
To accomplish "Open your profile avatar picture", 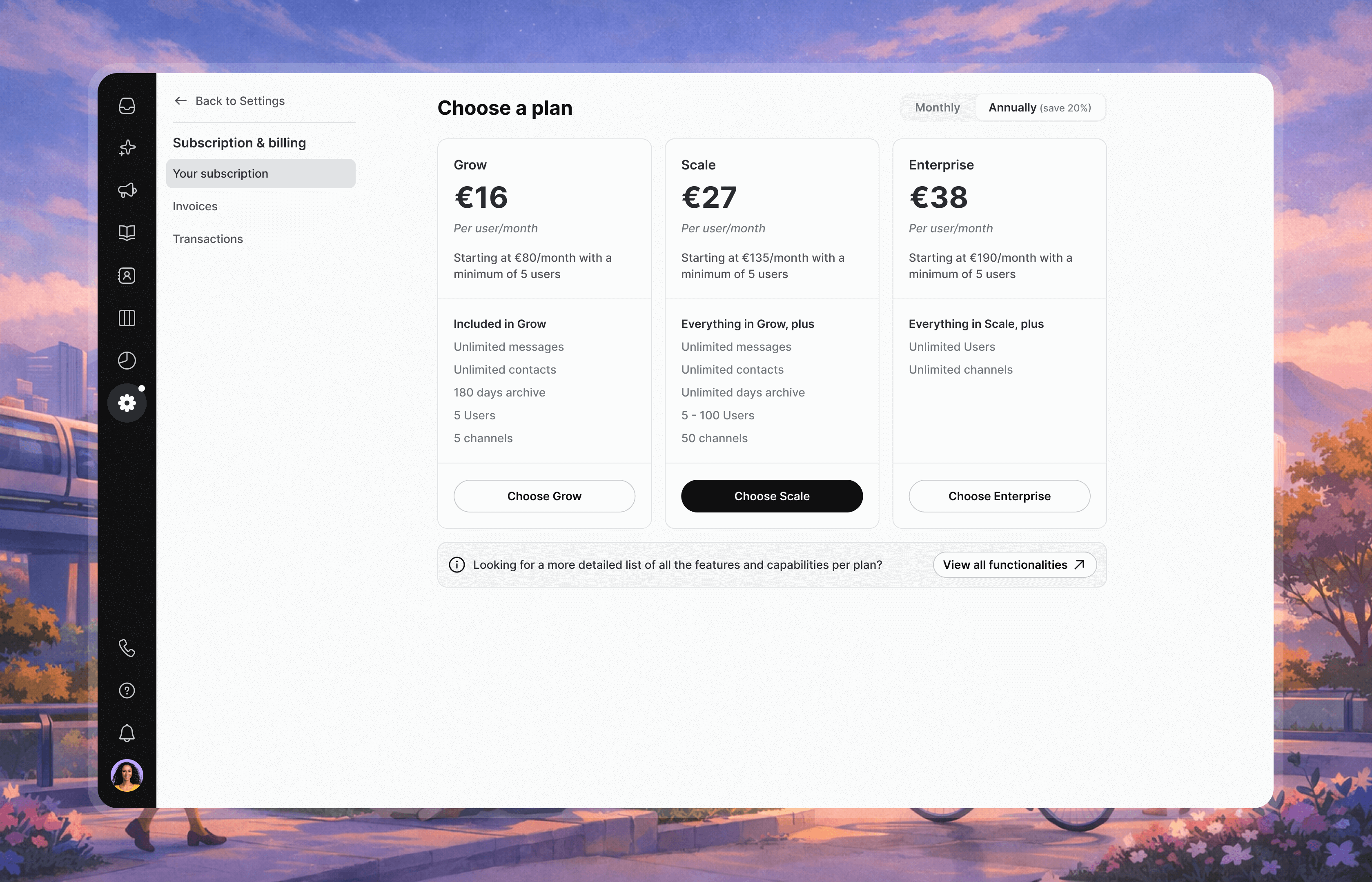I will 127,775.
